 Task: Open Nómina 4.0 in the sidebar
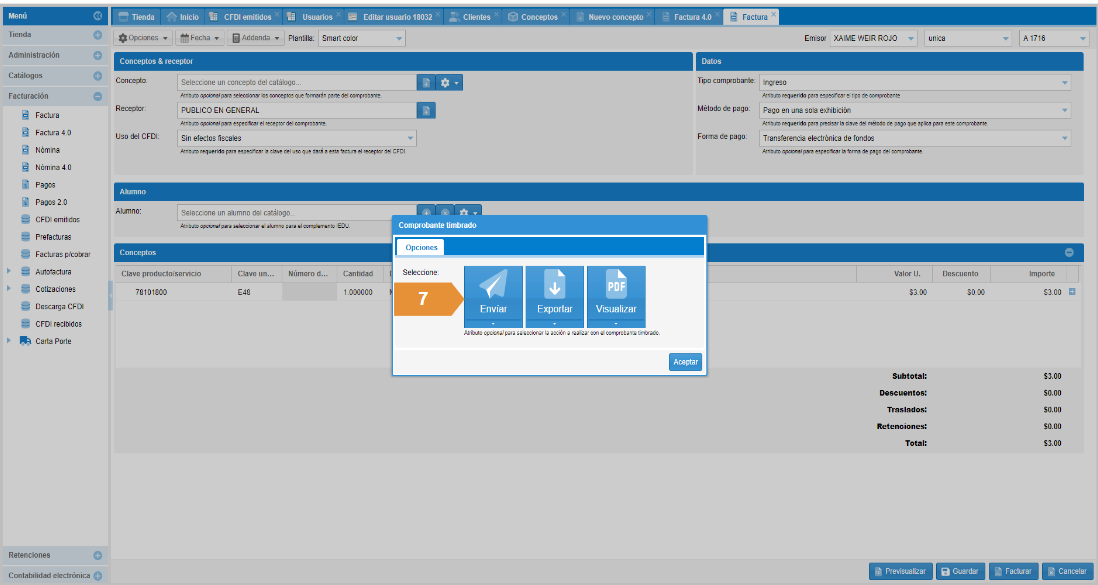[x=53, y=167]
